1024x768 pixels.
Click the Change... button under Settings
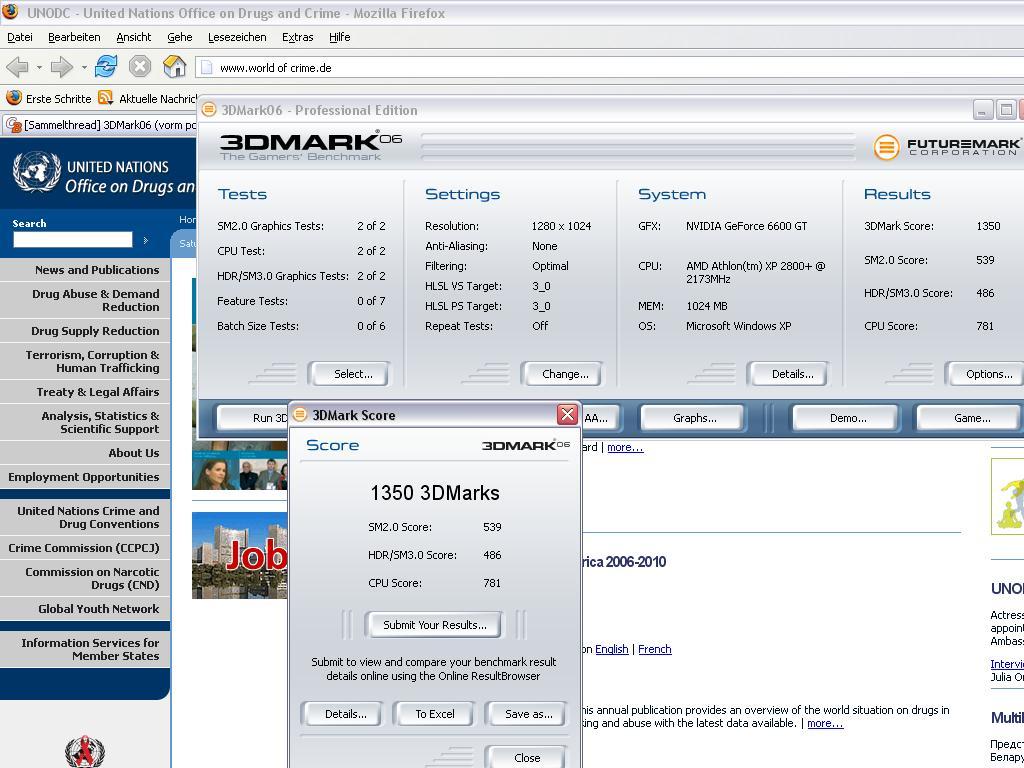point(561,374)
